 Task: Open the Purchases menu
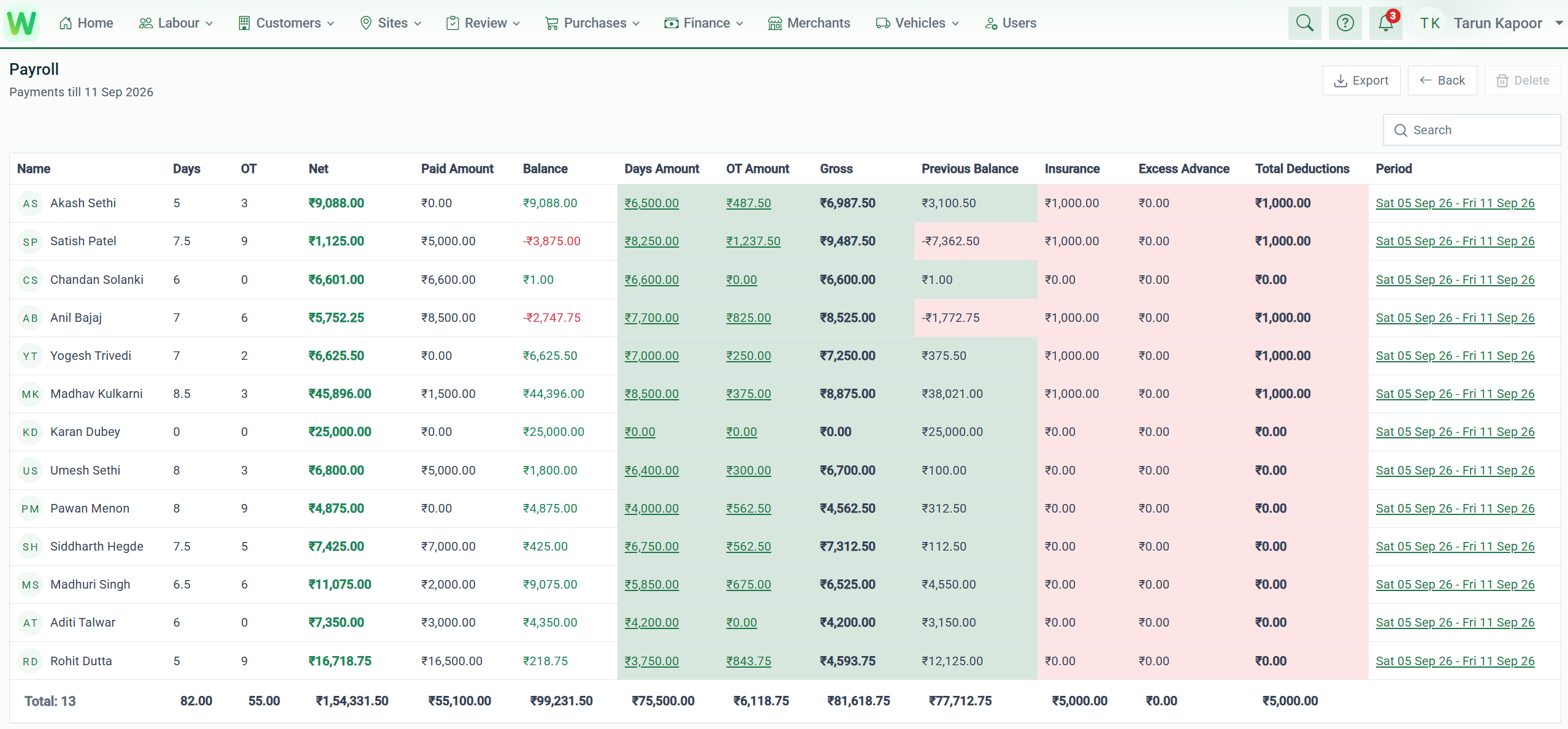pyautogui.click(x=592, y=23)
